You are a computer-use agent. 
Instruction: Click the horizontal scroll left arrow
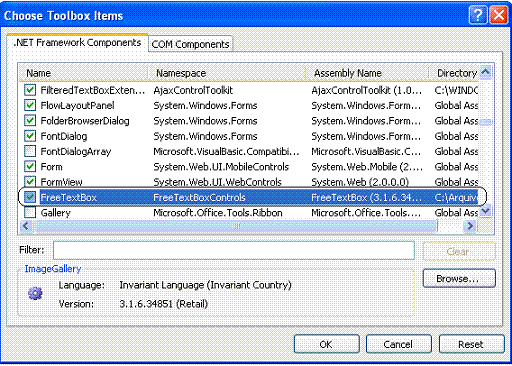(26, 226)
